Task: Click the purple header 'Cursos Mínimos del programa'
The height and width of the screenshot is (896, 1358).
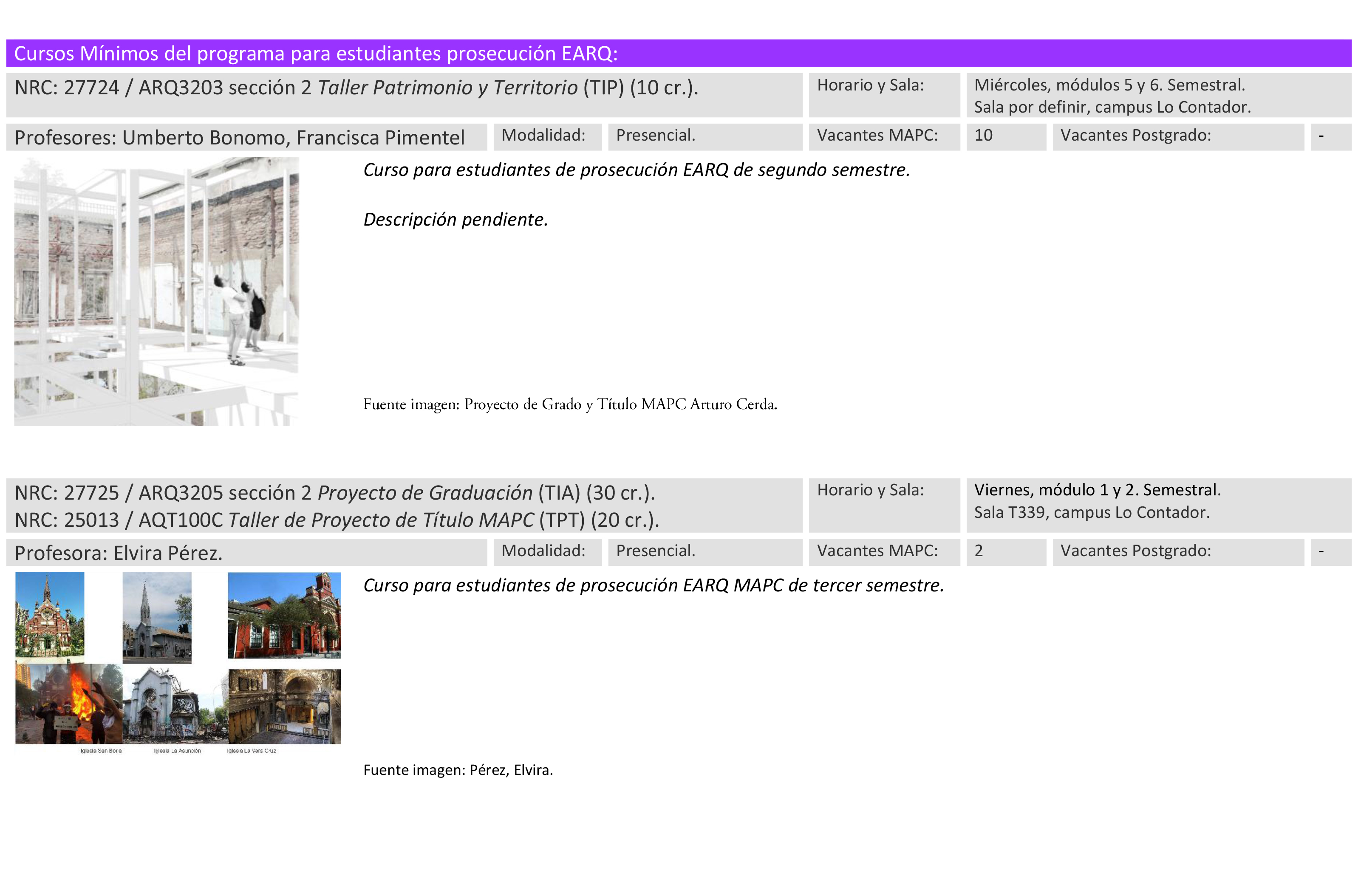Action: coord(679,53)
